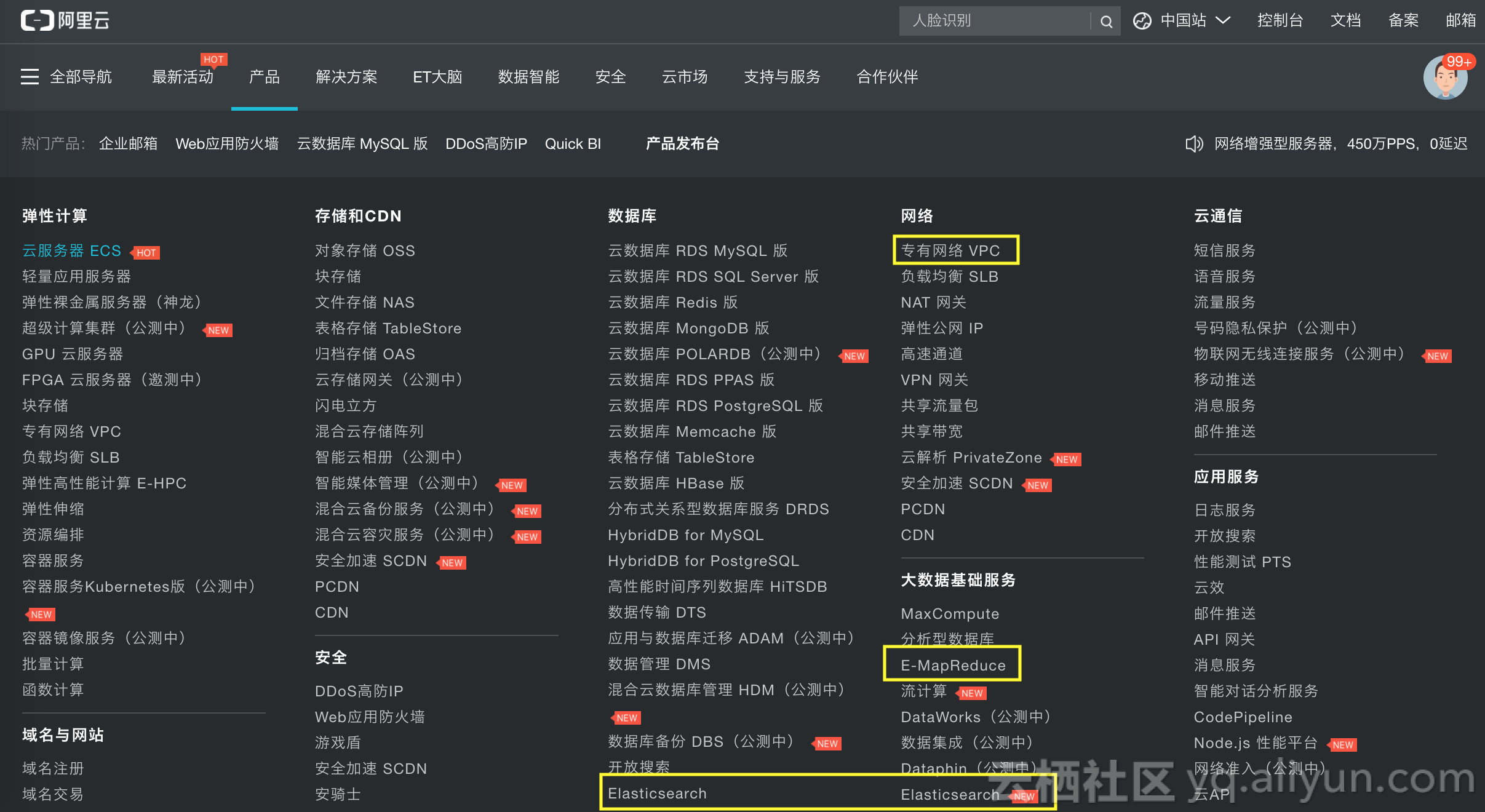Open DataWorks product
This screenshot has height=812, width=1485.
tap(976, 717)
